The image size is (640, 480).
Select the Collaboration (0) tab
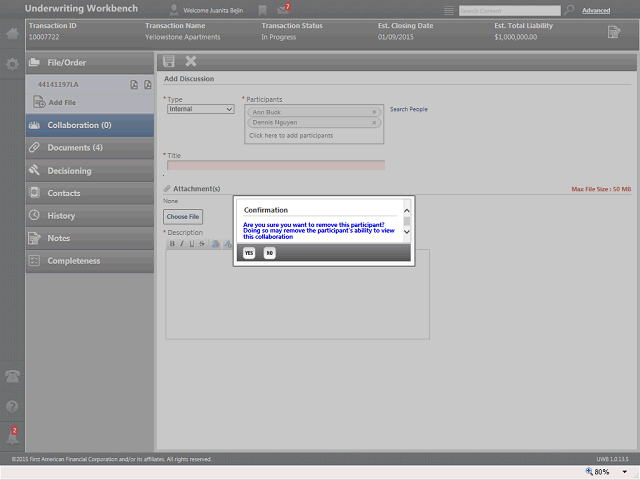[x=90, y=125]
